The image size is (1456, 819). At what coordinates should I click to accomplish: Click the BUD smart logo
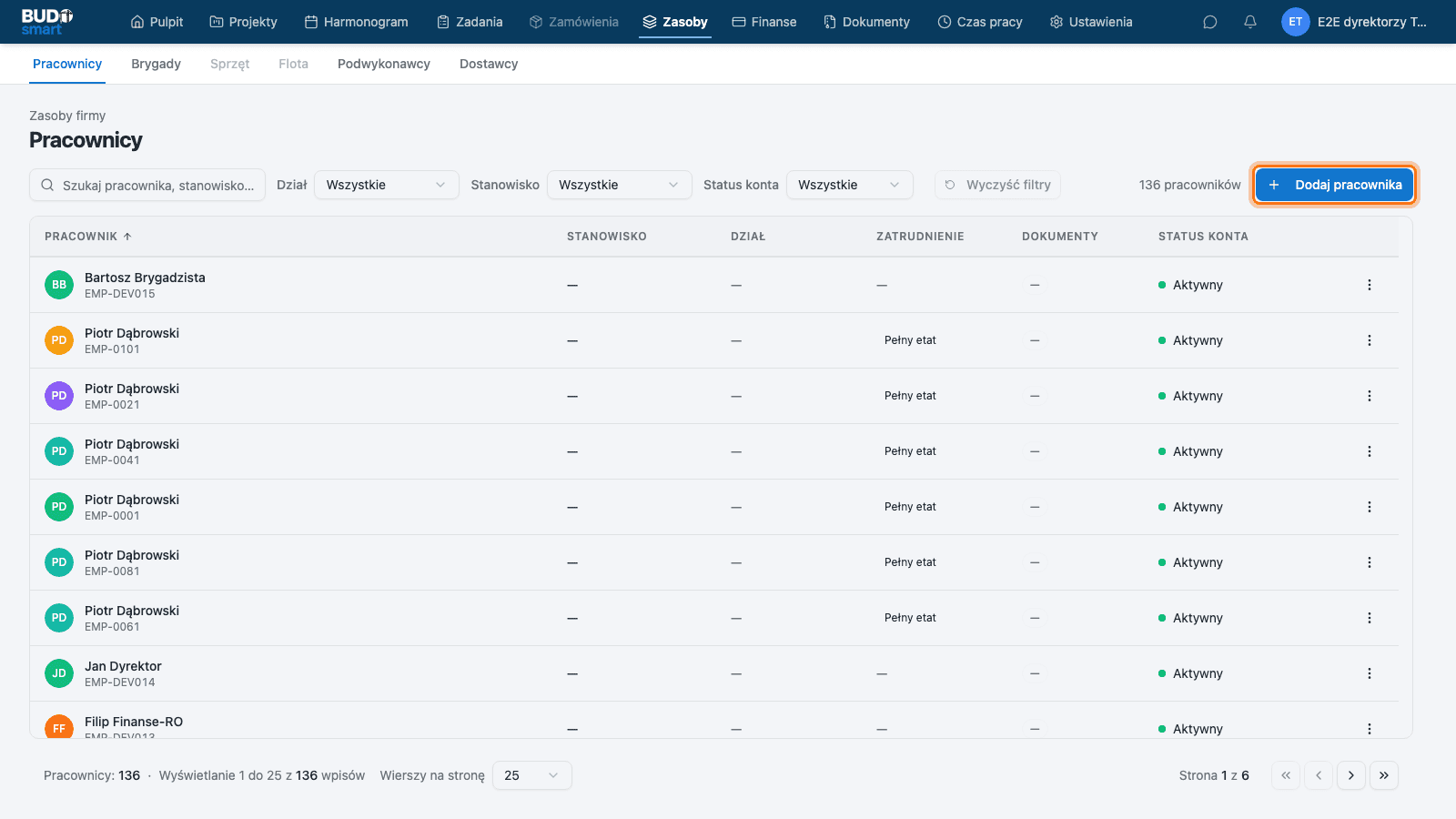(47, 22)
